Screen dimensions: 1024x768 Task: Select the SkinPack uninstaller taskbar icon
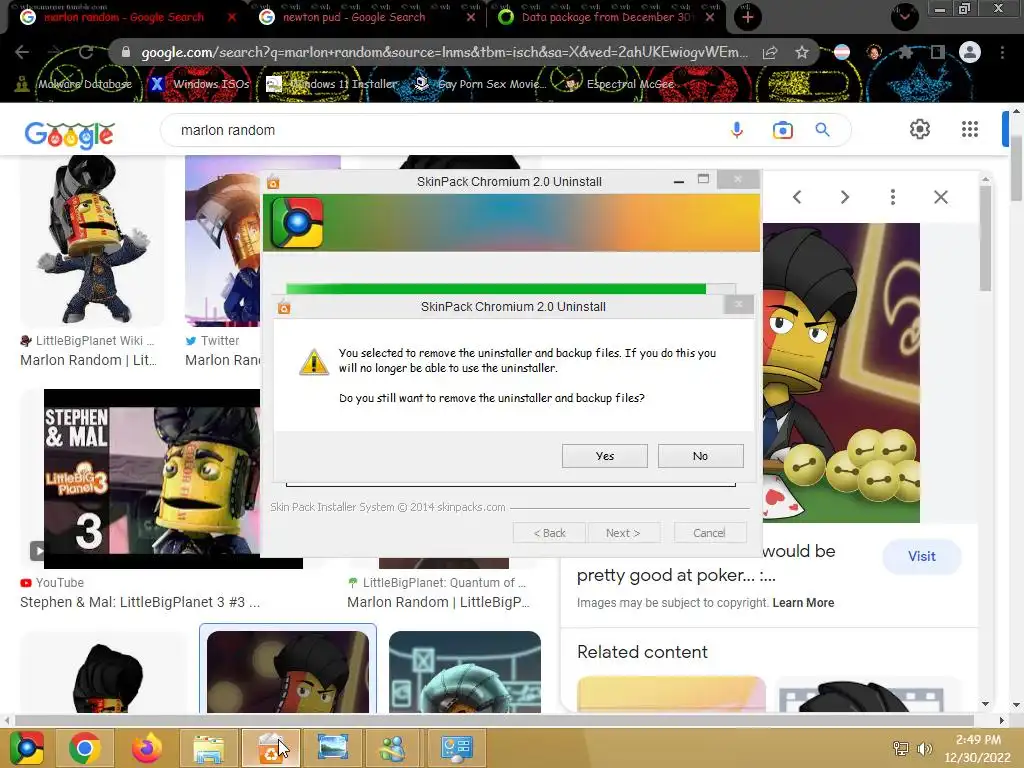(x=270, y=748)
